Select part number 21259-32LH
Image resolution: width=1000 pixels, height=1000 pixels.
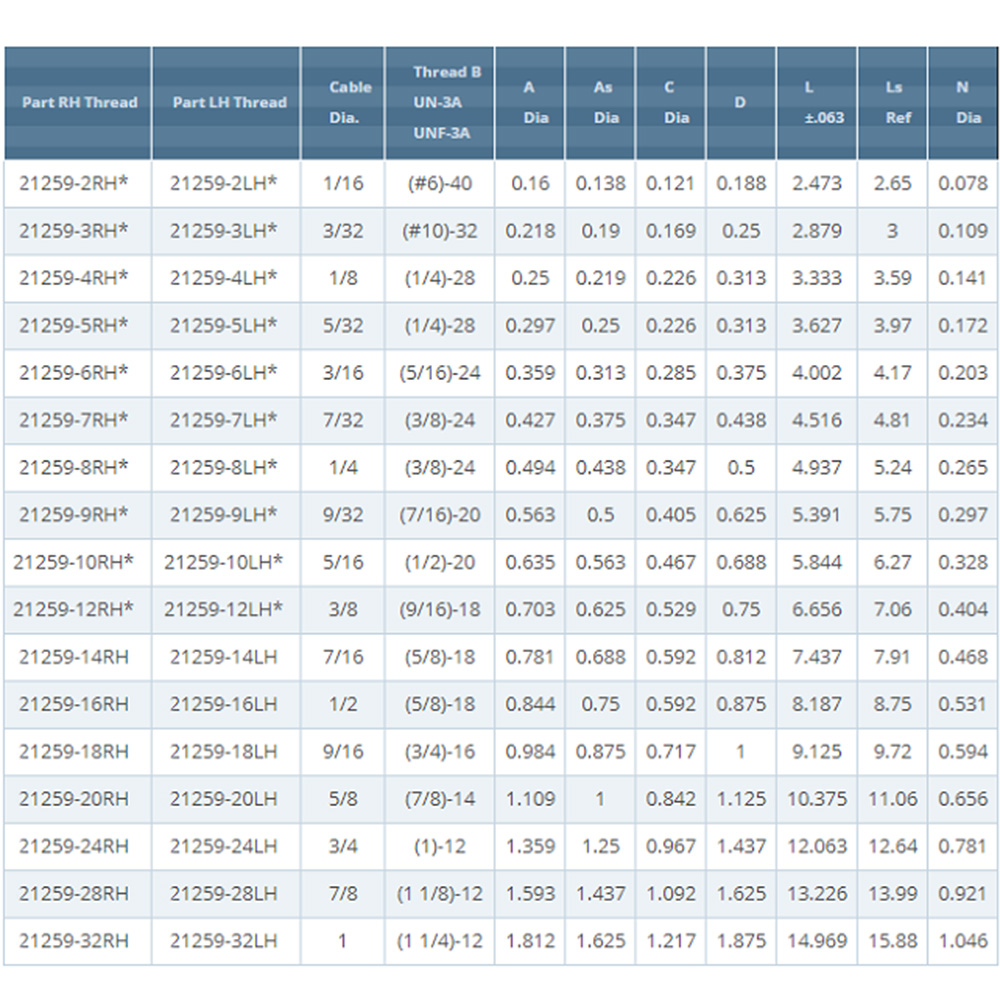tap(224, 941)
